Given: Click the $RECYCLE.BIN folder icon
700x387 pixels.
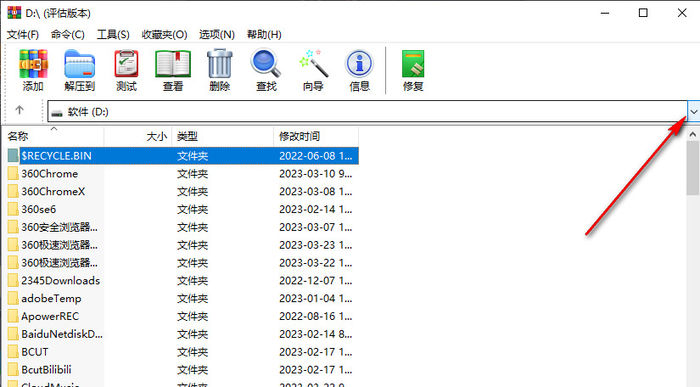Looking at the screenshot, I should pyautogui.click(x=13, y=156).
